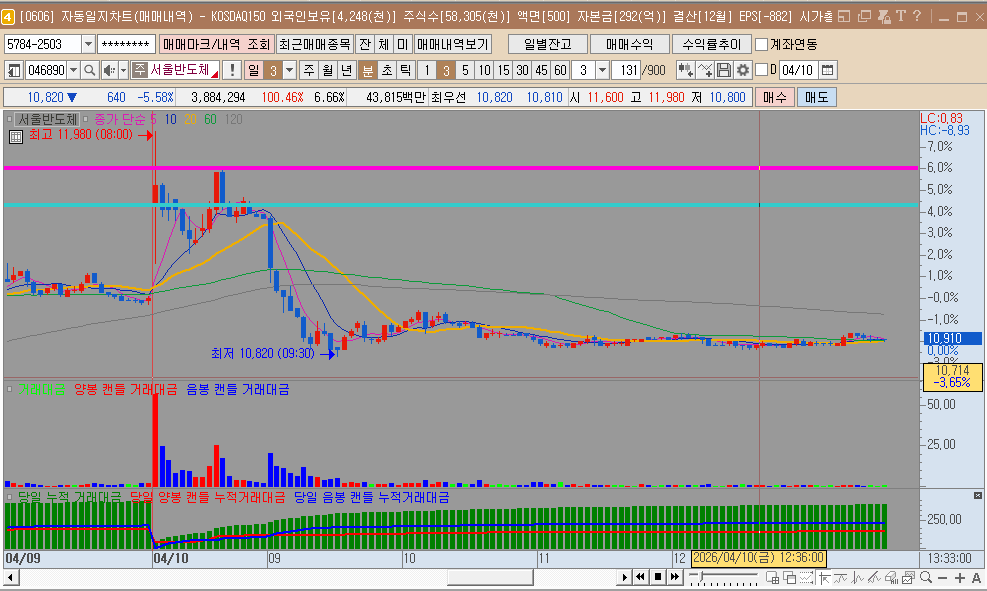Open 매매내역보기

coord(453,44)
